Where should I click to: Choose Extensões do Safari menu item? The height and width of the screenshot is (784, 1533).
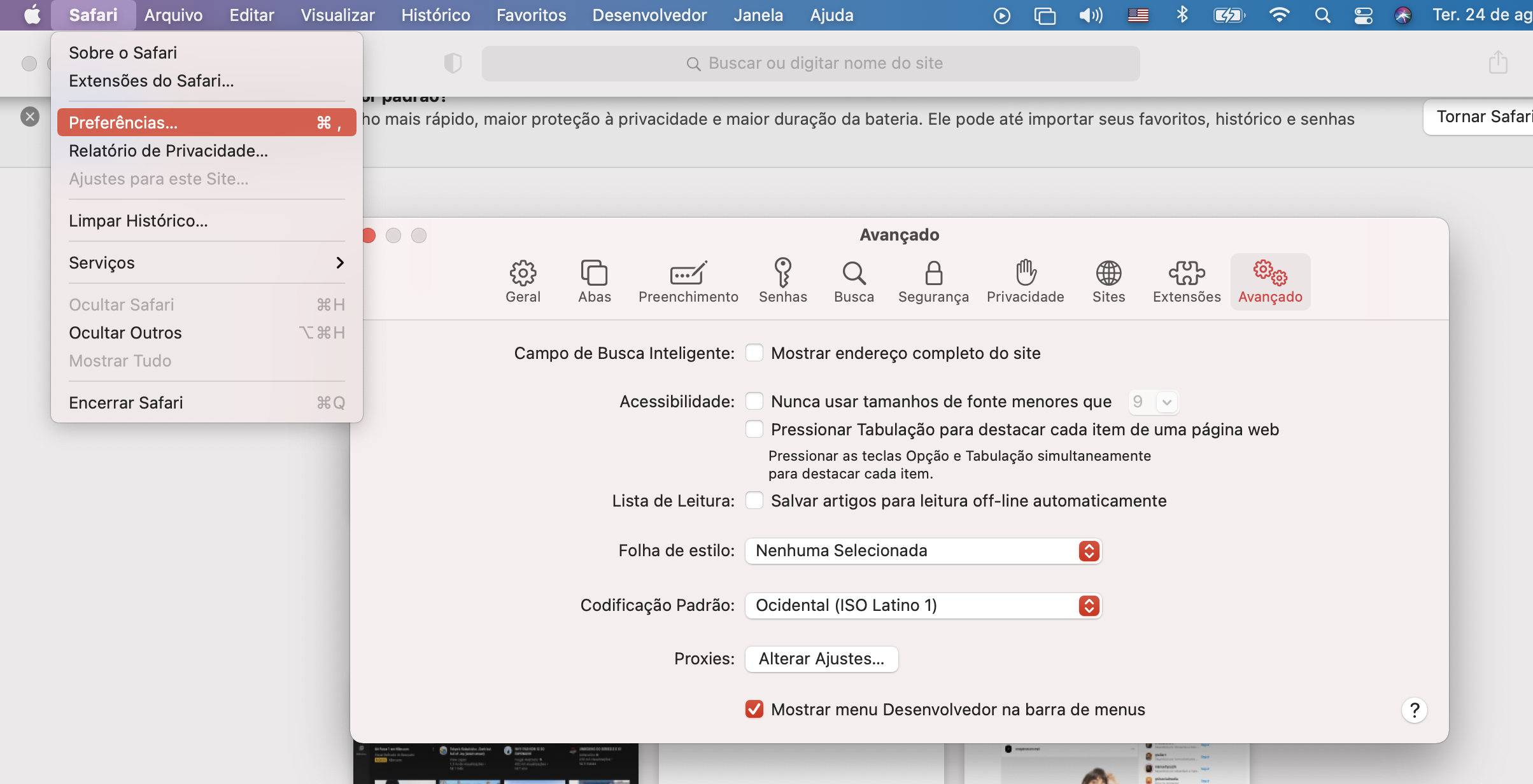tap(206, 81)
